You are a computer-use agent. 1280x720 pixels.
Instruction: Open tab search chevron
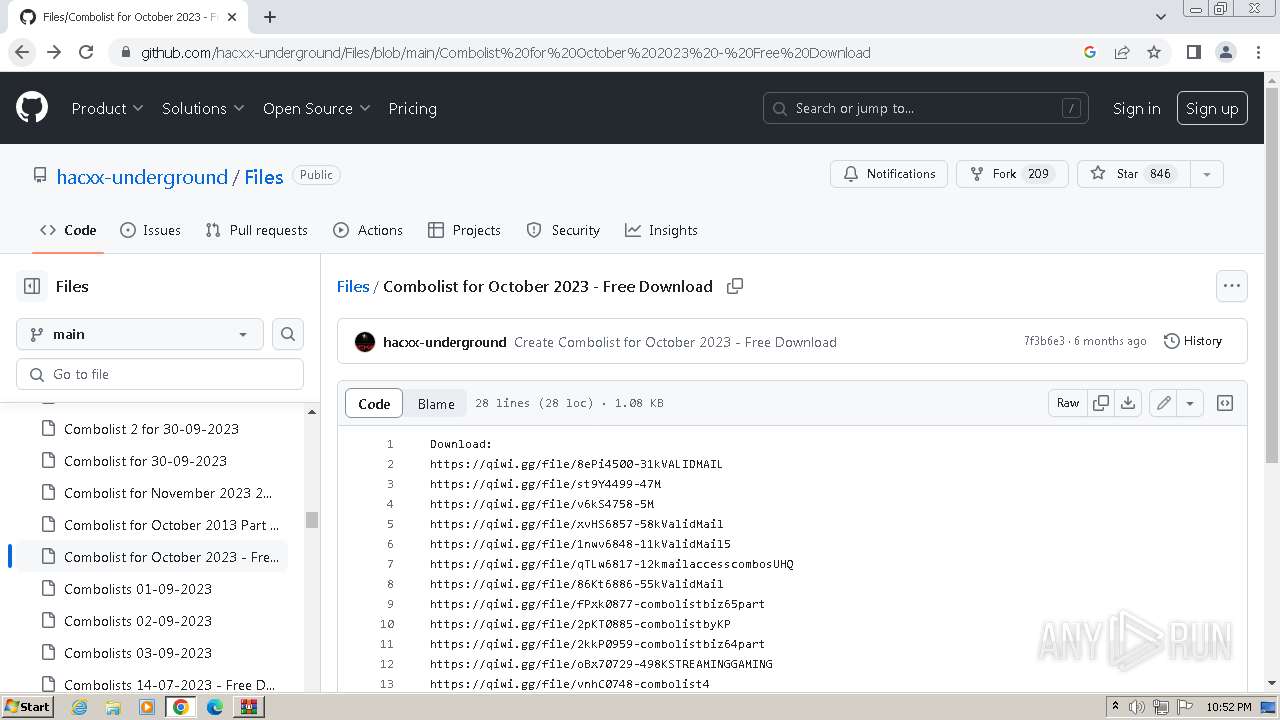pyautogui.click(x=1160, y=17)
